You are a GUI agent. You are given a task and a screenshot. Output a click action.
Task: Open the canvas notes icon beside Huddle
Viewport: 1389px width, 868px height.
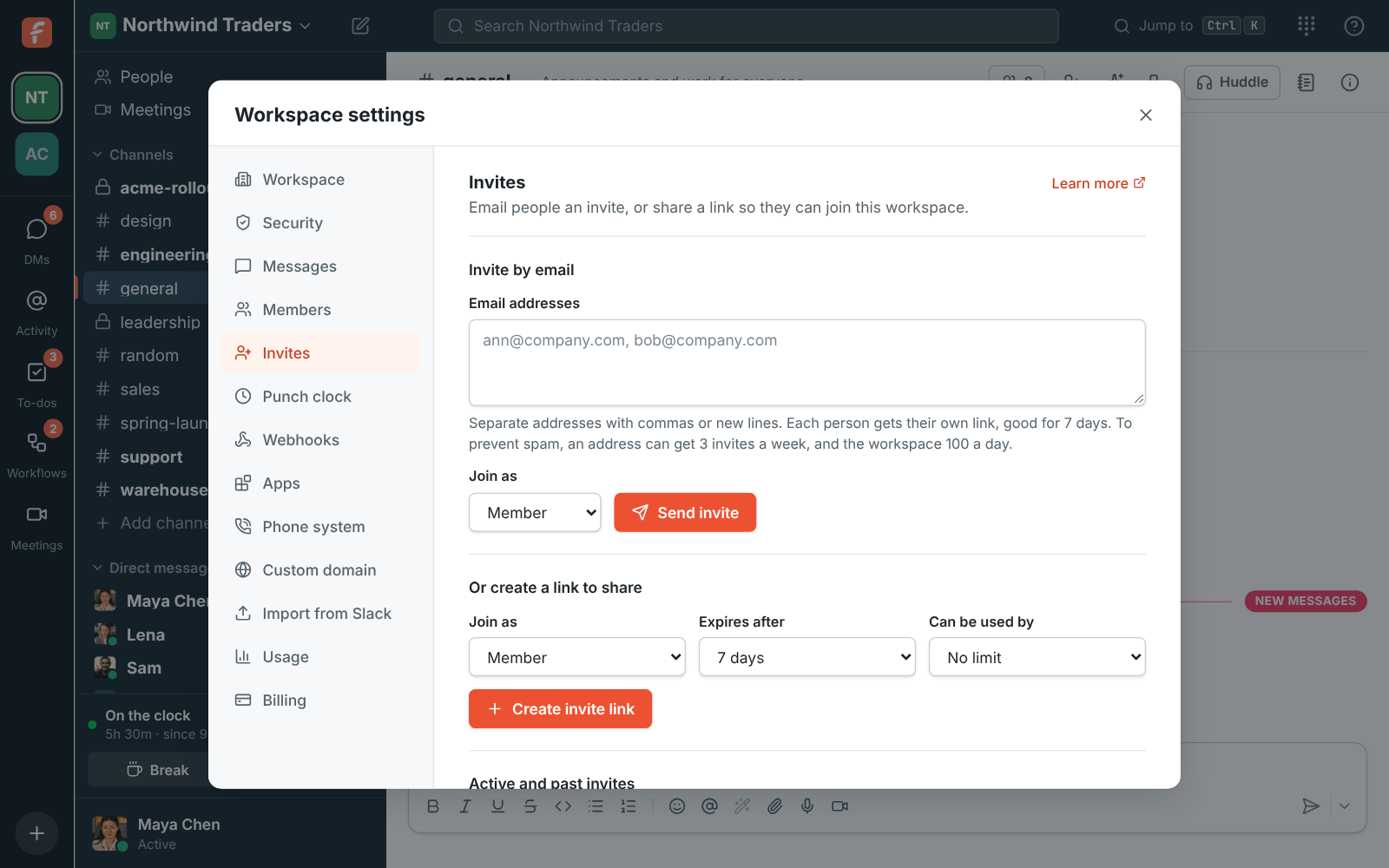(1306, 82)
